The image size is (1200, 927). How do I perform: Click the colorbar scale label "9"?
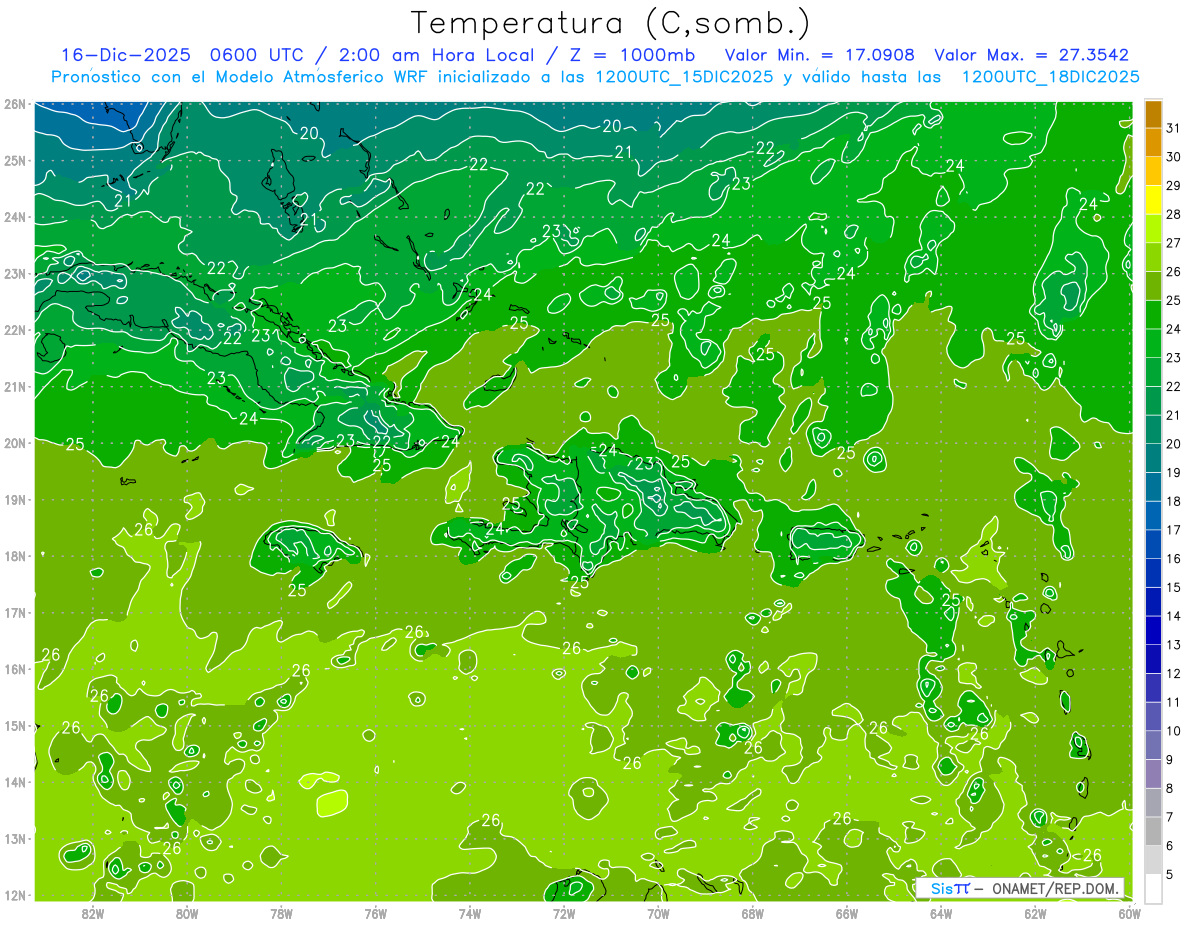(x=1170, y=760)
